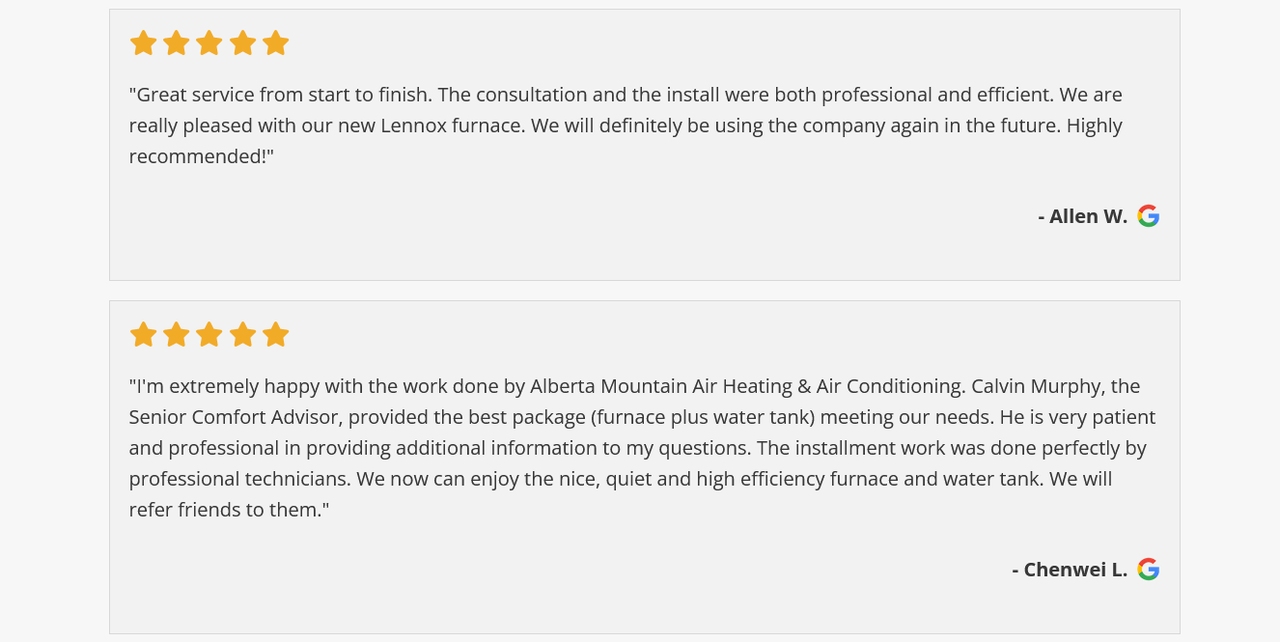1280x642 pixels.
Task: Click "Great service from start to finish" sentence
Action: [280, 94]
